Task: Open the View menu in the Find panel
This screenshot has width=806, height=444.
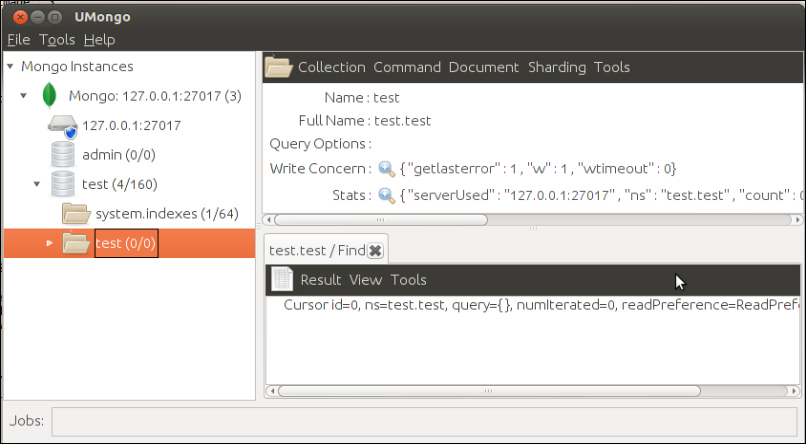Action: coord(365,280)
